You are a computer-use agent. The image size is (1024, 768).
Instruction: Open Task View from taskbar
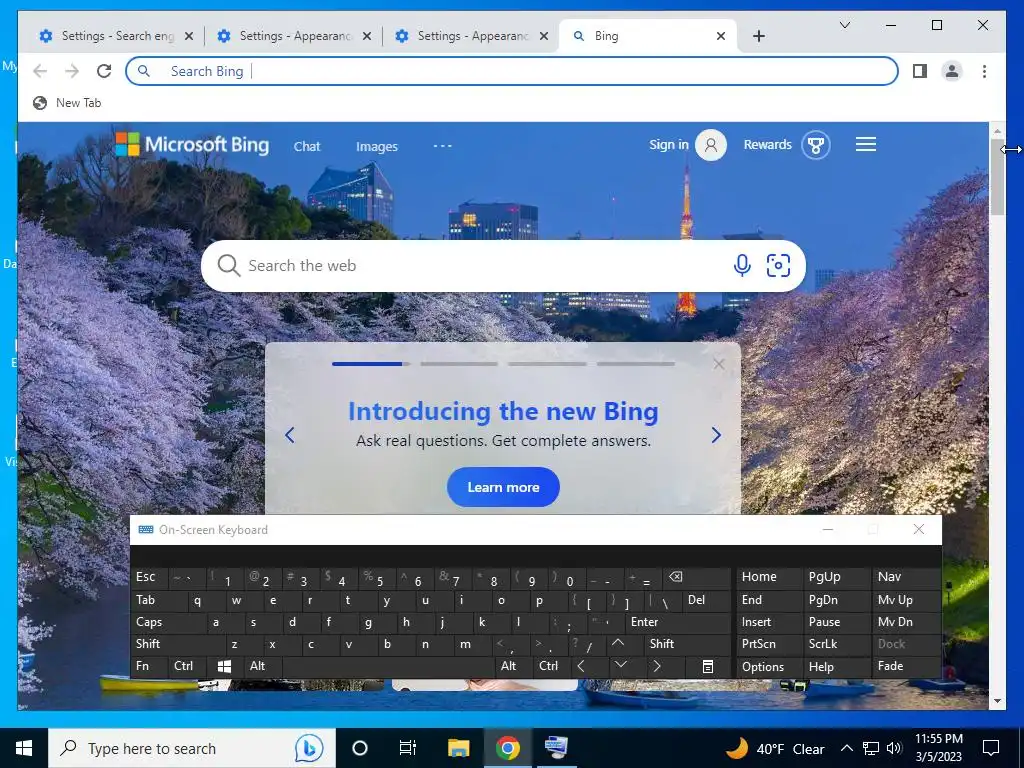tap(408, 748)
